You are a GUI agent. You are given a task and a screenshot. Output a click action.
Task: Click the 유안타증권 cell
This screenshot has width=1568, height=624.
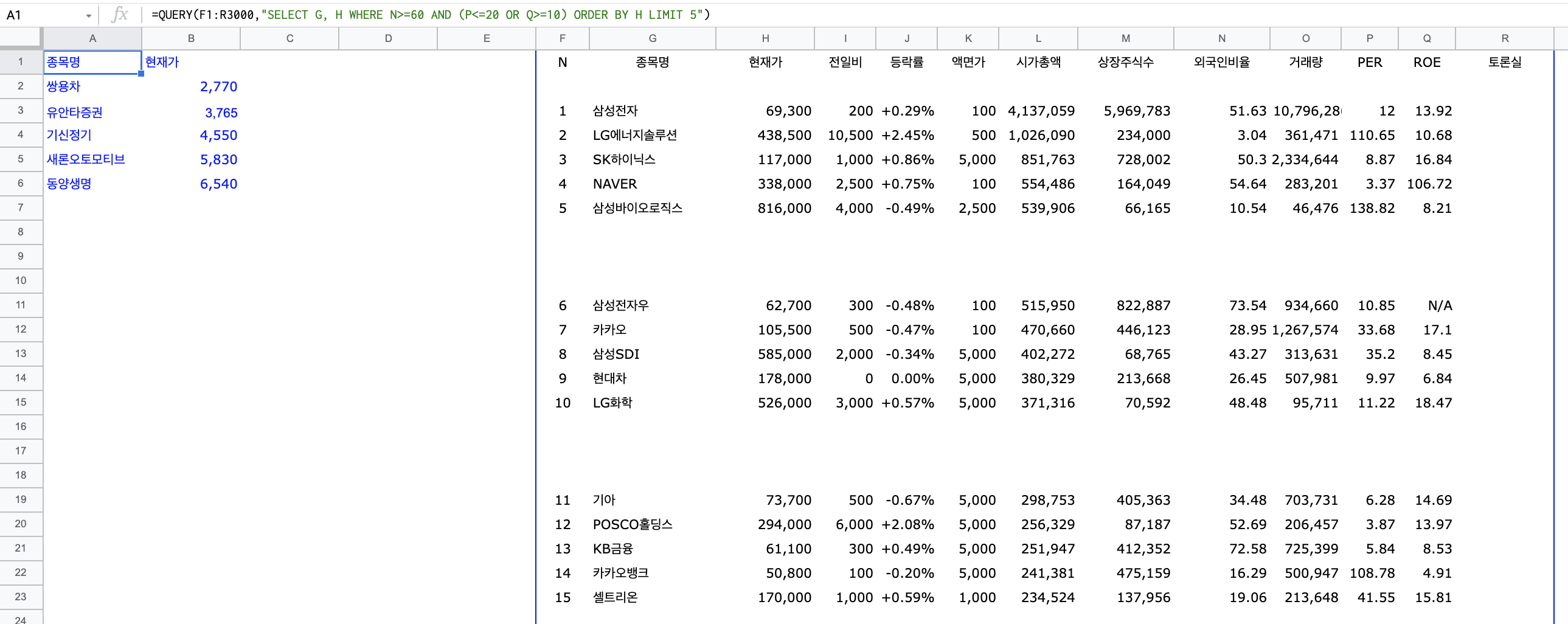[x=92, y=112]
